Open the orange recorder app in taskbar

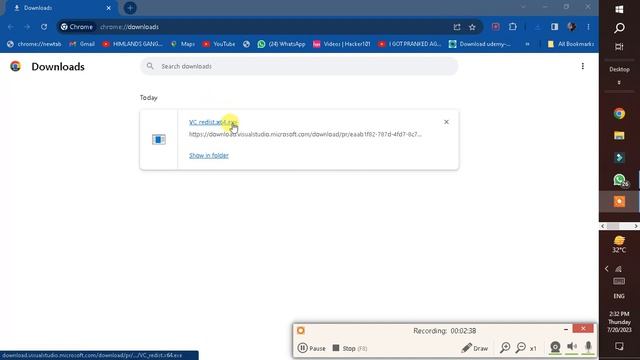coord(619,202)
